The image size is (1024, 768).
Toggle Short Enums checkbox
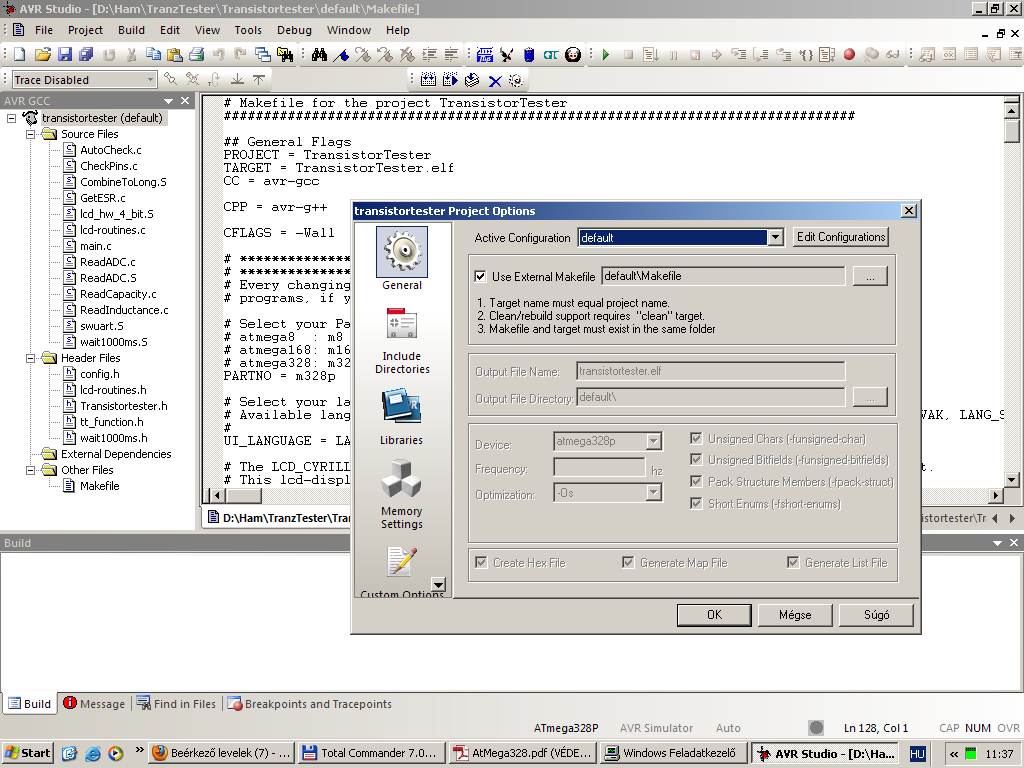[x=696, y=504]
